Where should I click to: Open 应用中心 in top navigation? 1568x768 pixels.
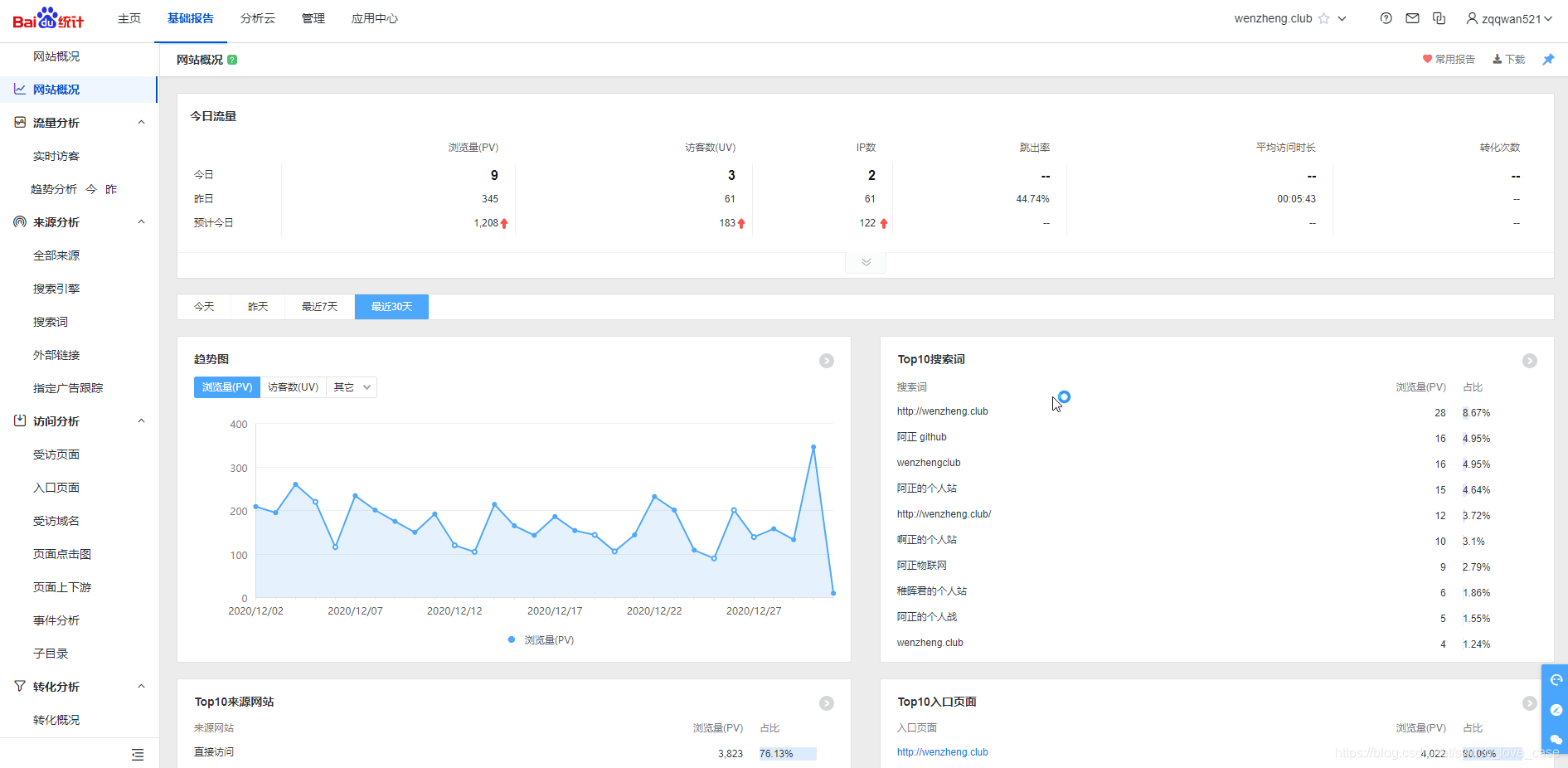[375, 18]
